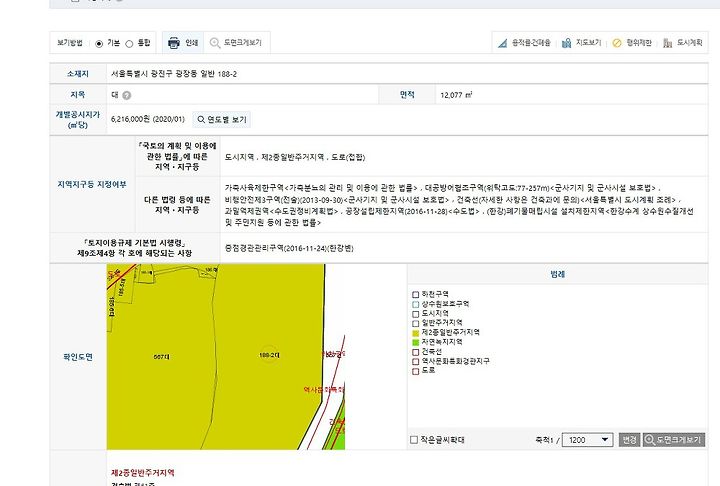Click the 면적 column label
This screenshot has width=720, height=486.
point(407,95)
